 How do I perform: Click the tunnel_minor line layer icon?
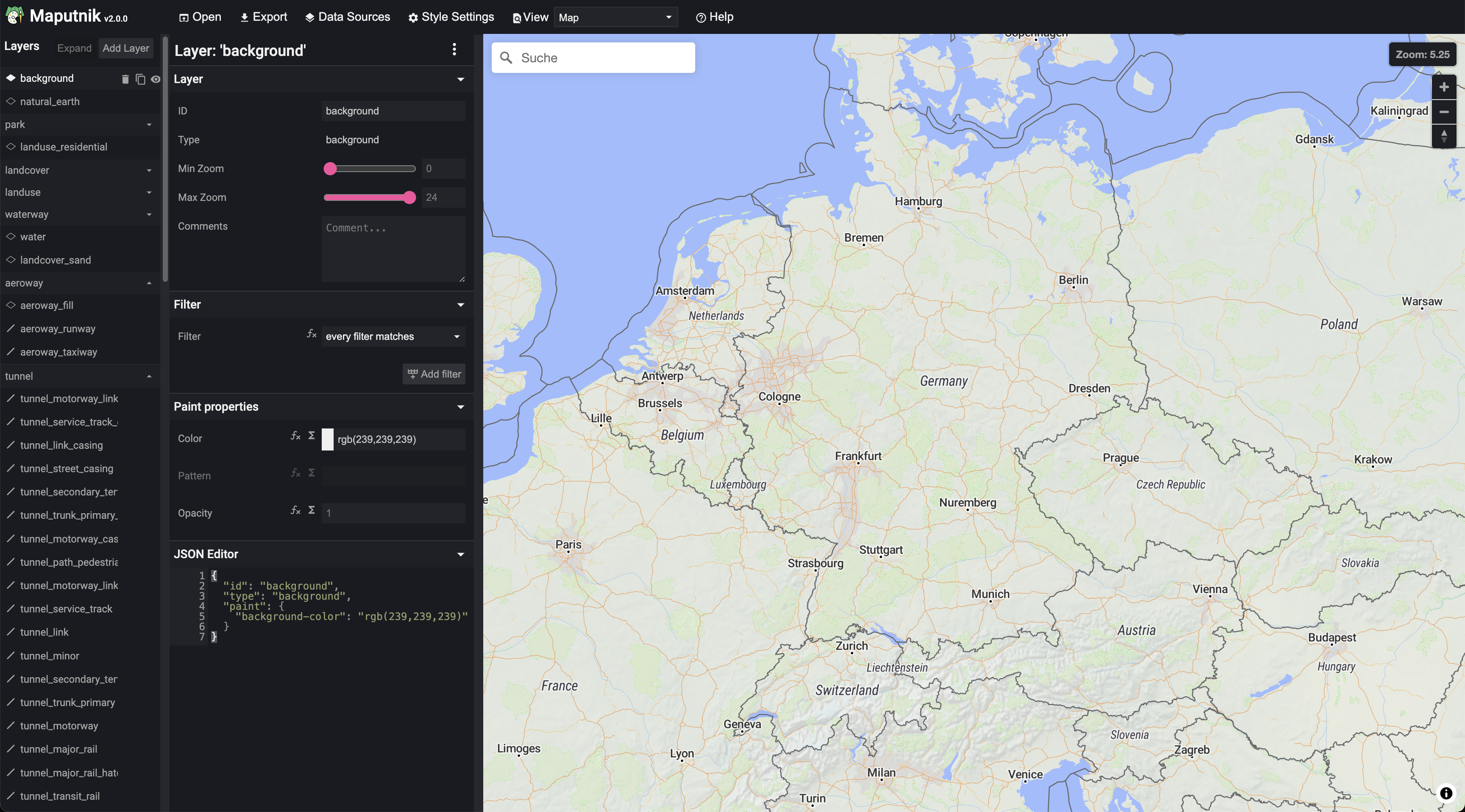tap(11, 655)
